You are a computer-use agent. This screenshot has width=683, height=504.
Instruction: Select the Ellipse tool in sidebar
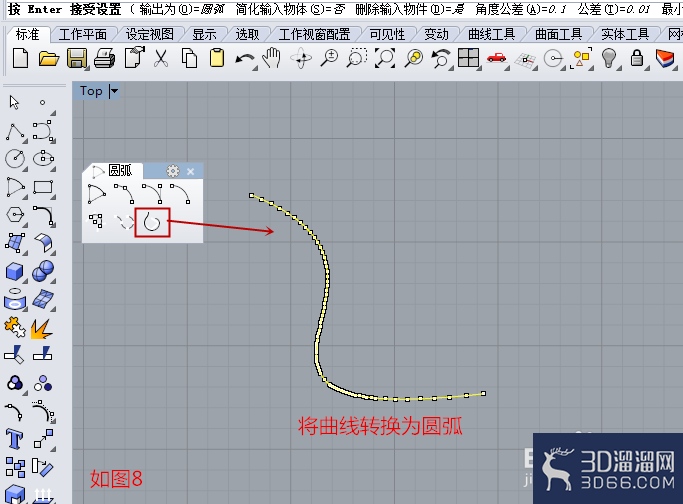(44, 159)
